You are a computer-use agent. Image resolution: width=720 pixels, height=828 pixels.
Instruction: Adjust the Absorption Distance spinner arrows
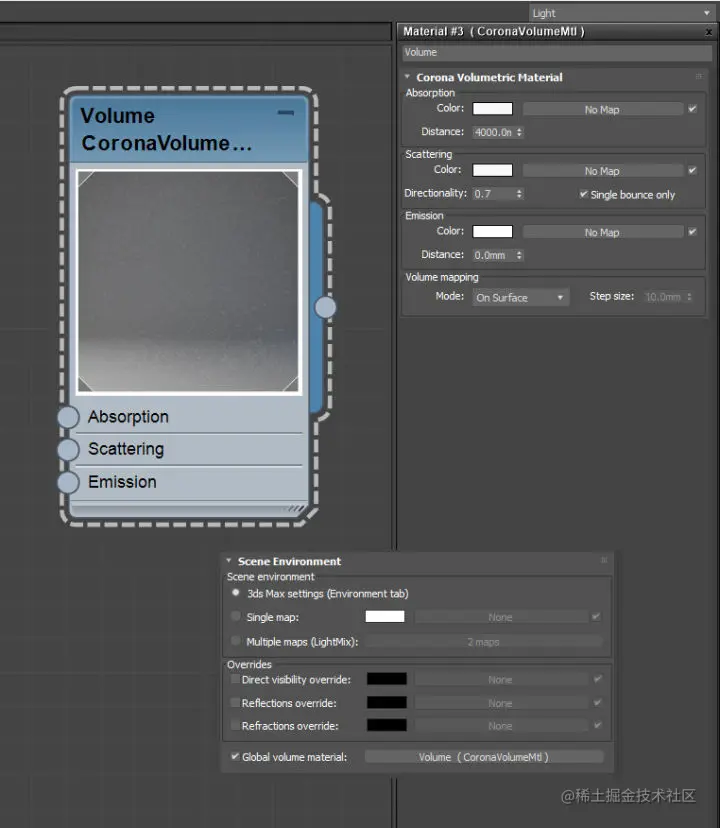click(519, 132)
